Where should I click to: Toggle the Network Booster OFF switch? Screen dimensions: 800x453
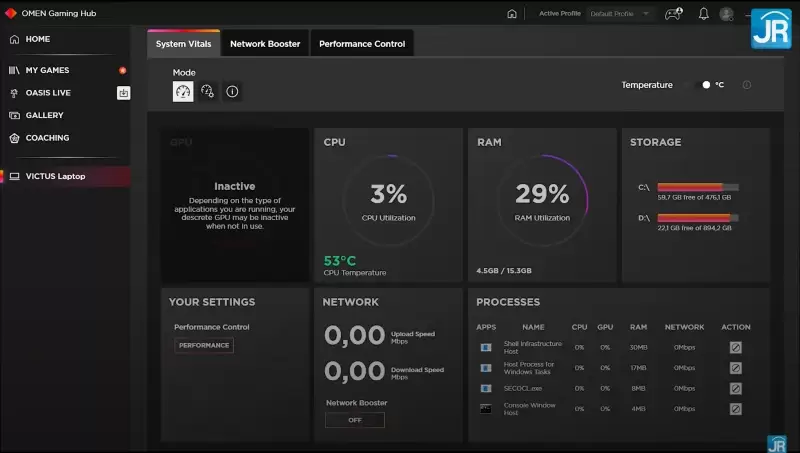click(x=354, y=420)
